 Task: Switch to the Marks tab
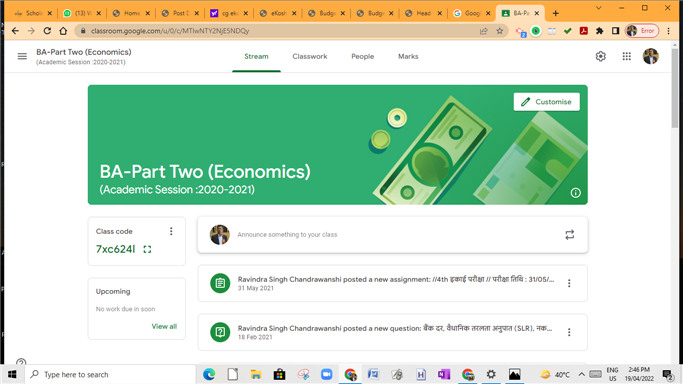tap(408, 57)
